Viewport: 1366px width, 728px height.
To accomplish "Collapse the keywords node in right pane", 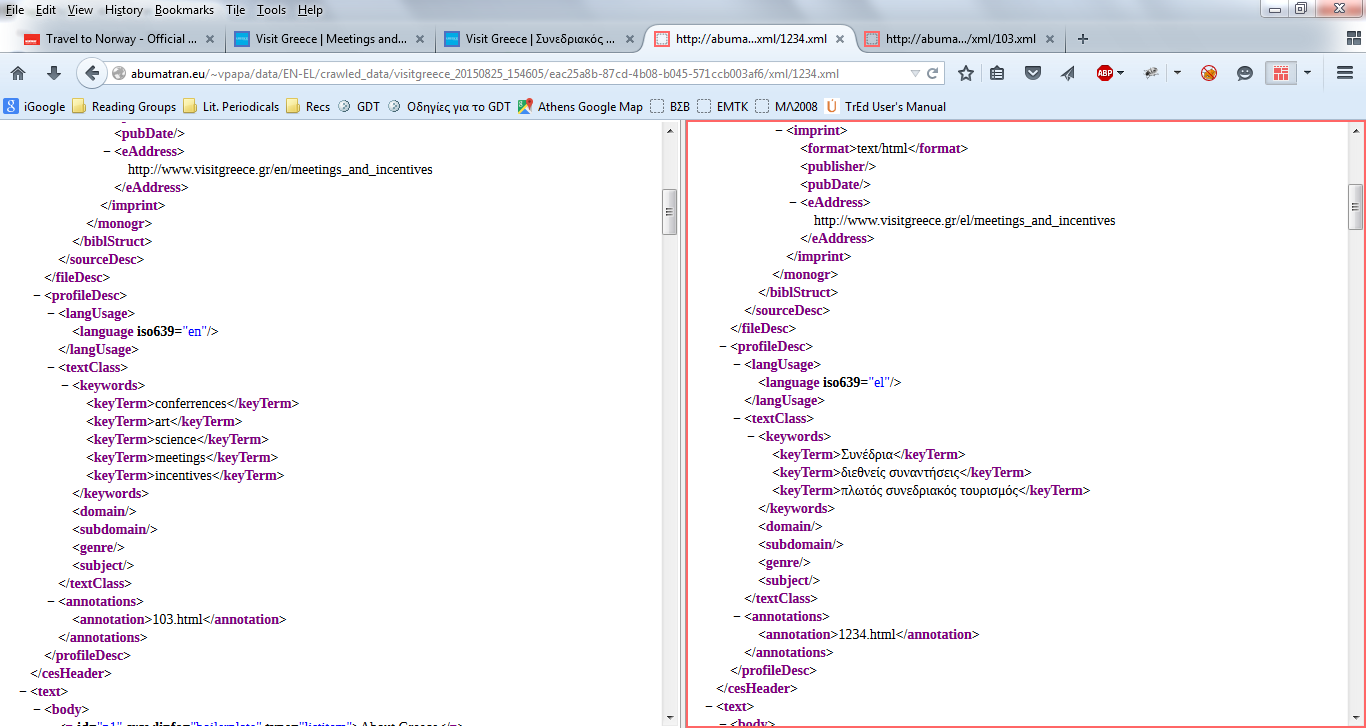I will coord(750,437).
